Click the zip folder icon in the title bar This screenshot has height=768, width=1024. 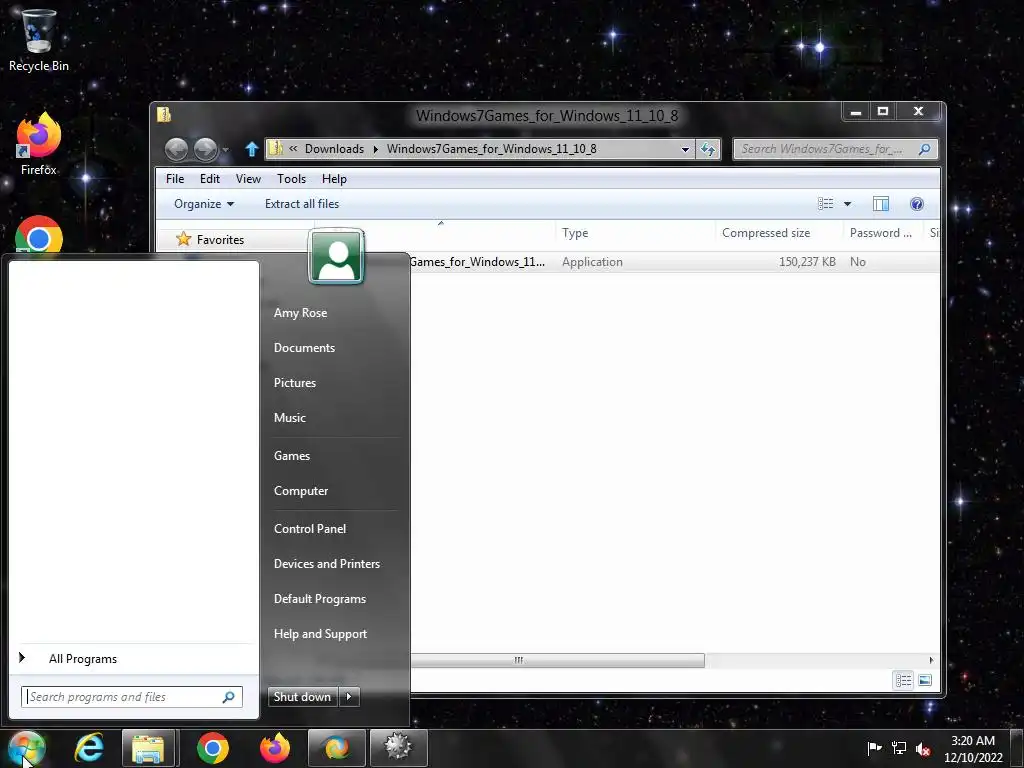click(164, 115)
